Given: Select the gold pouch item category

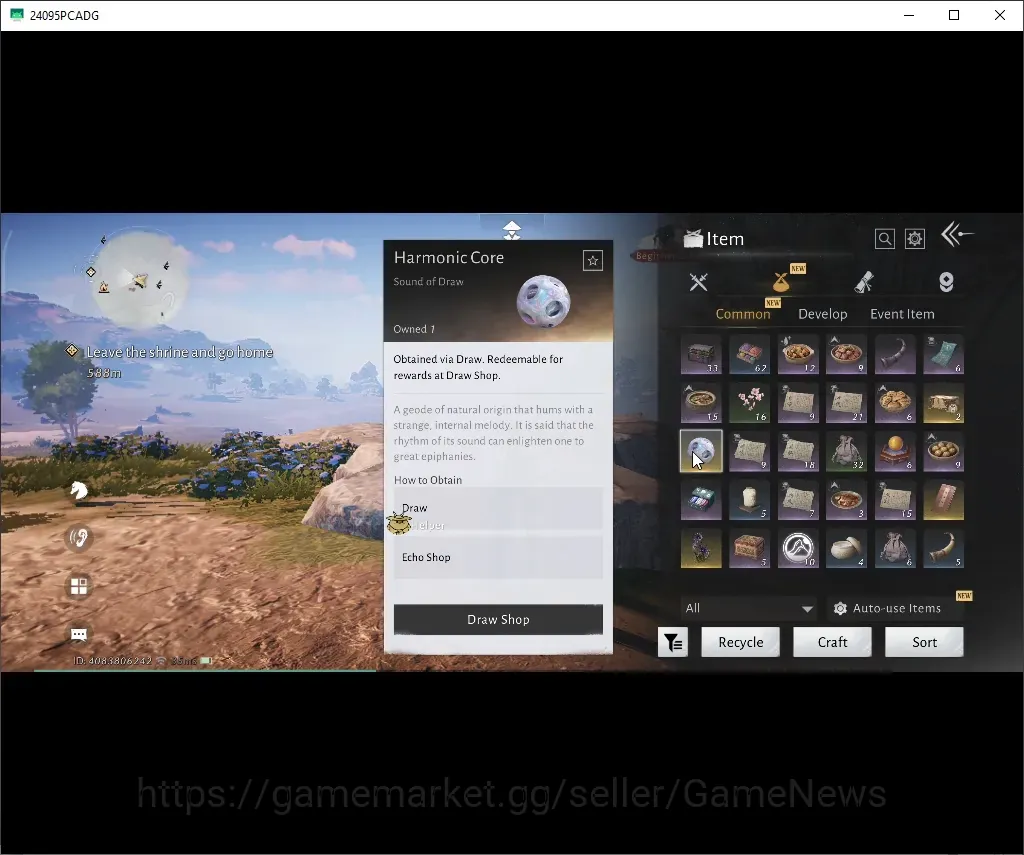Looking at the screenshot, I should pos(780,282).
